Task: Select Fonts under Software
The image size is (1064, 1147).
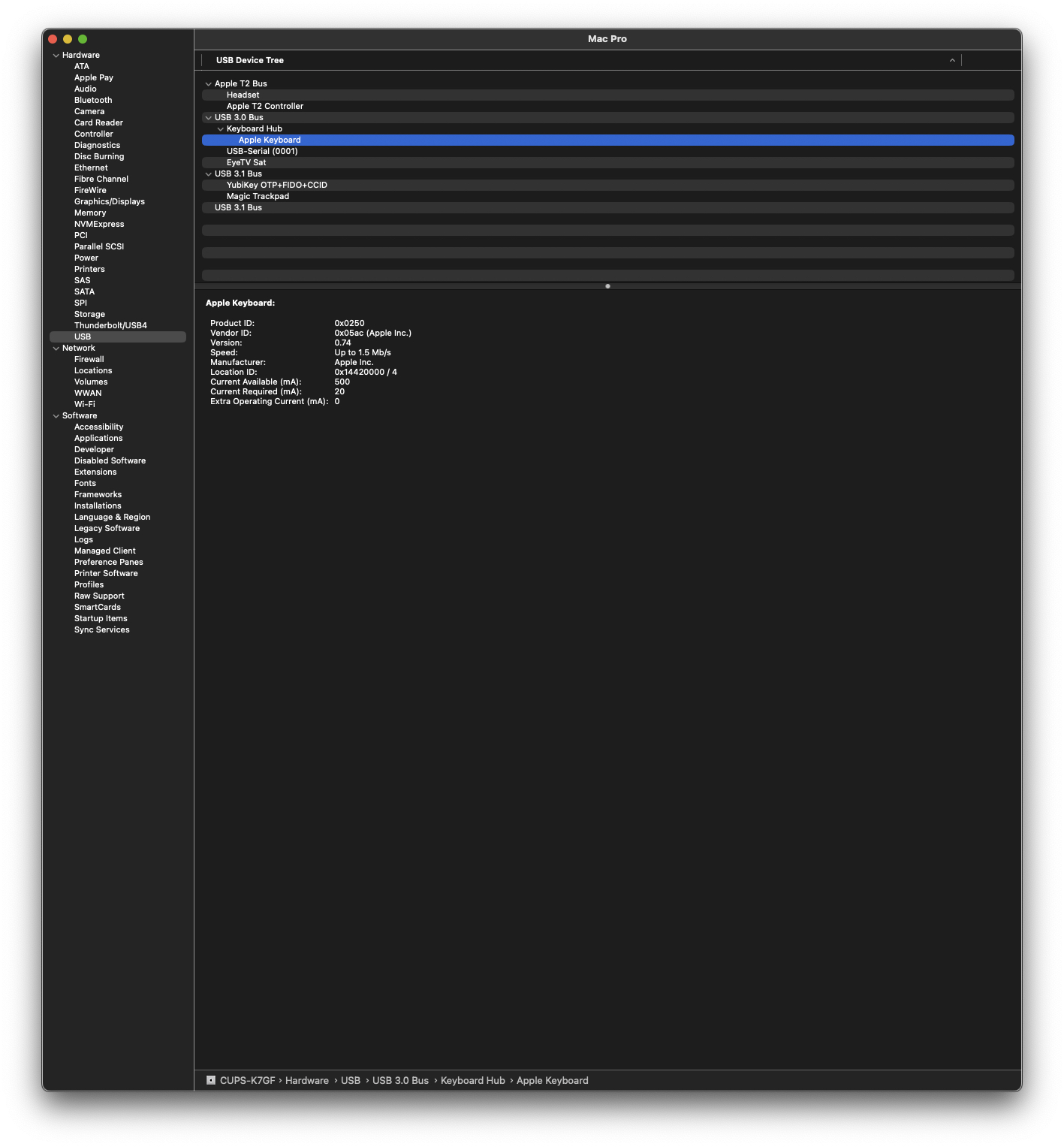Action: [85, 484]
